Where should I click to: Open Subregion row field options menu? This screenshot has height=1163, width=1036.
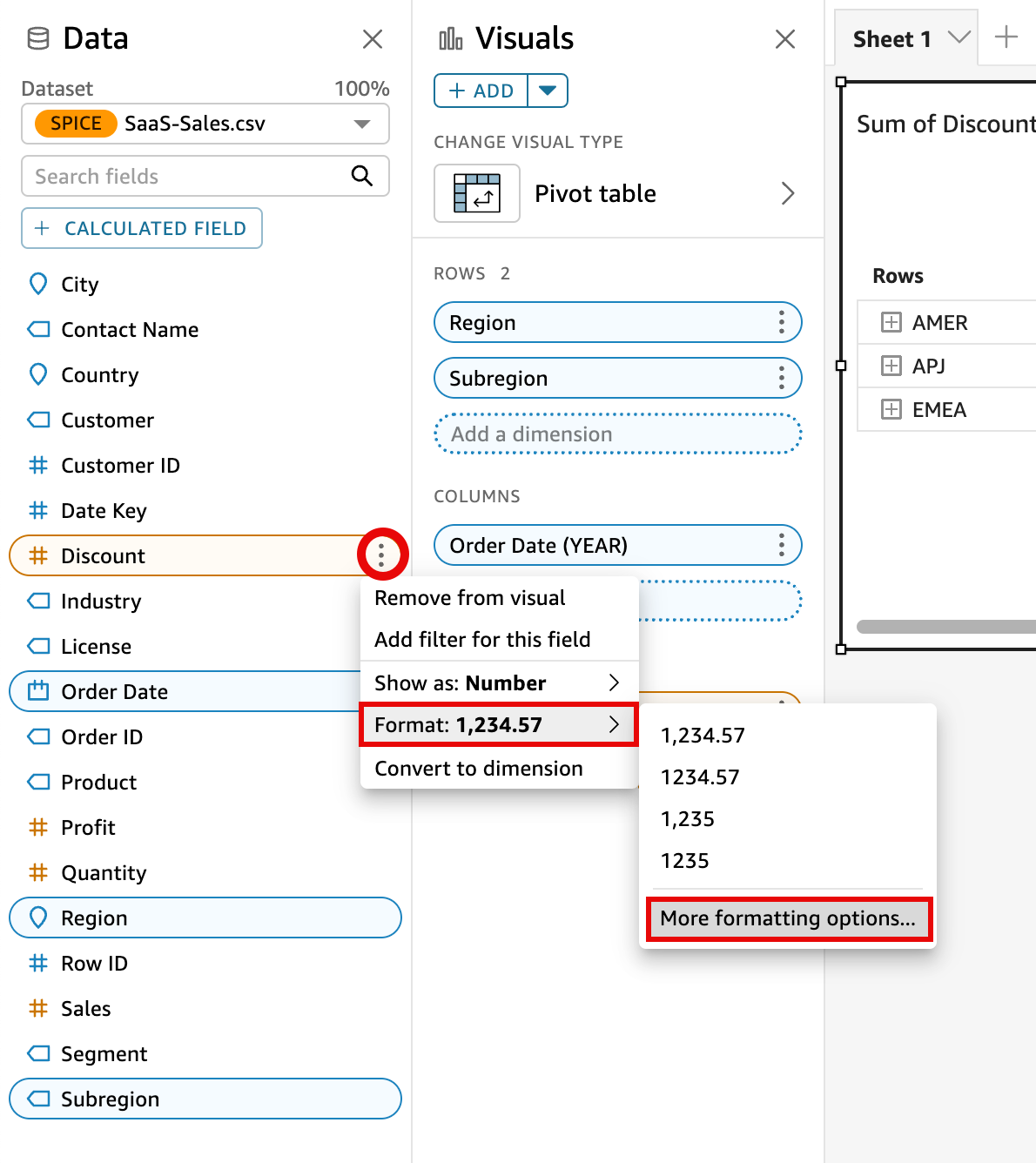tap(782, 378)
